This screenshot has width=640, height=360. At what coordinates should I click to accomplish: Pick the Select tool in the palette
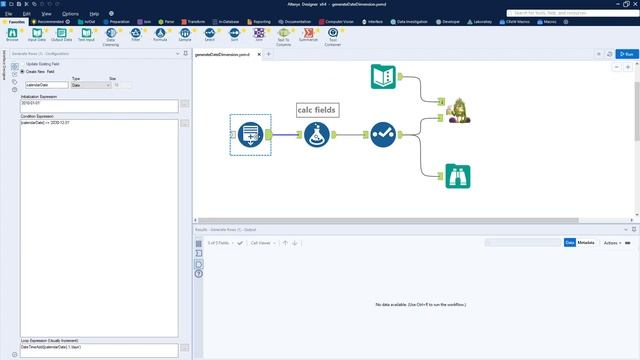[x=209, y=33]
